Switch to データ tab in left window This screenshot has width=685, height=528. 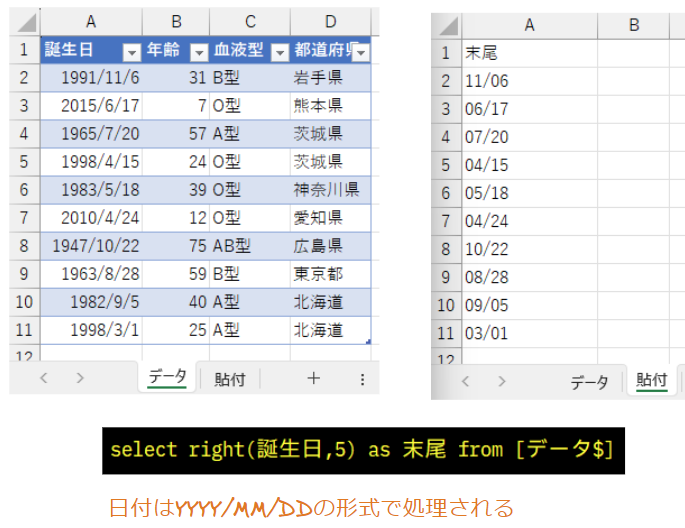click(167, 377)
